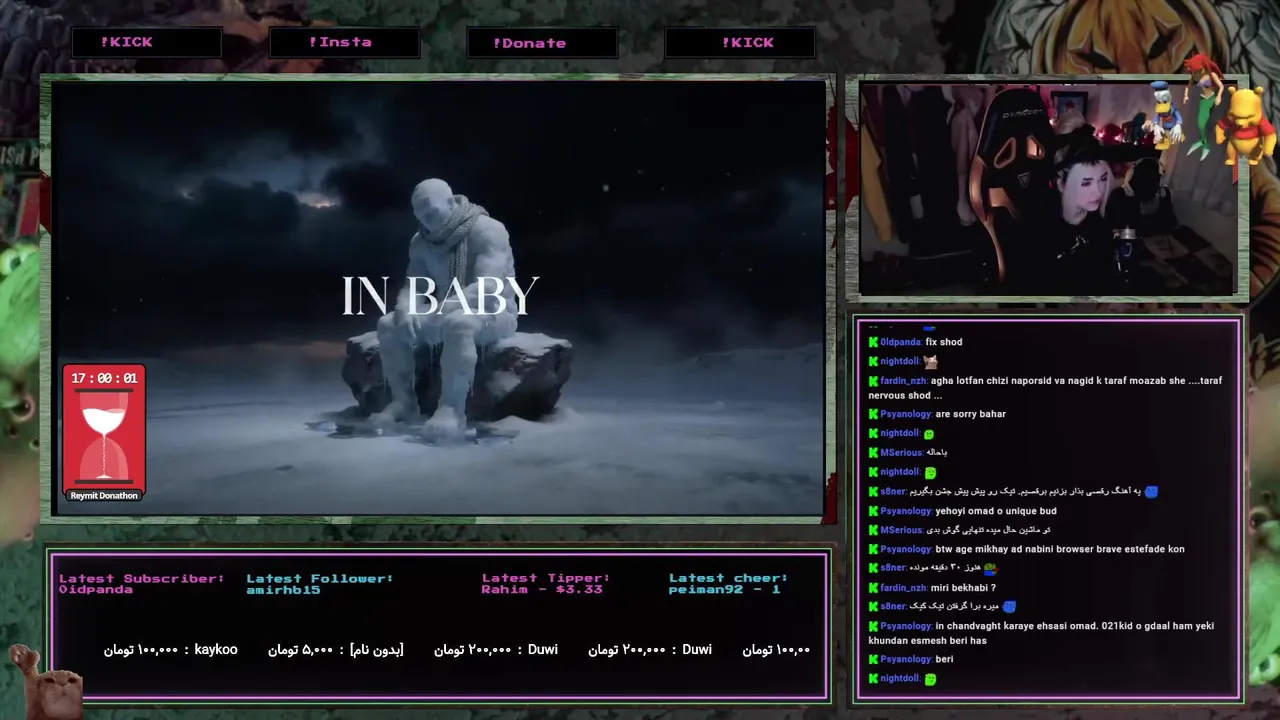The height and width of the screenshot is (720, 1280).
Task: Click the chat message "are sorry bahar"
Action: pyautogui.click(x=971, y=414)
